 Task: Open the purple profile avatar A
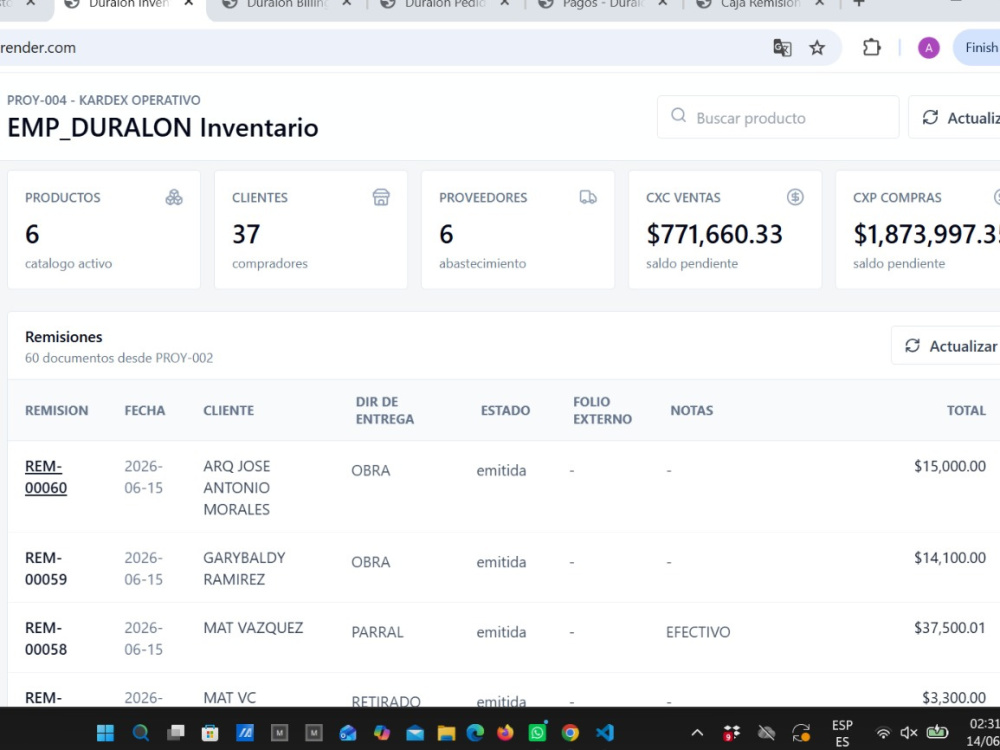click(x=929, y=48)
